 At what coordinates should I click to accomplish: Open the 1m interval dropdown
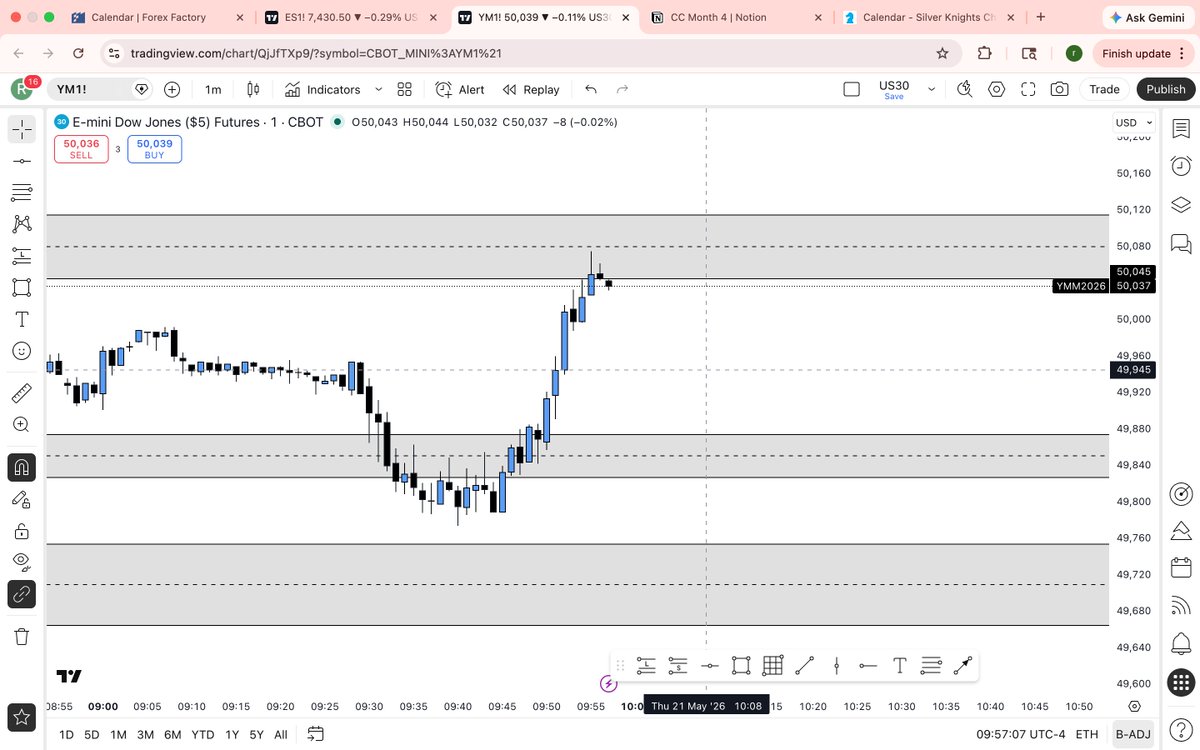pyautogui.click(x=213, y=89)
